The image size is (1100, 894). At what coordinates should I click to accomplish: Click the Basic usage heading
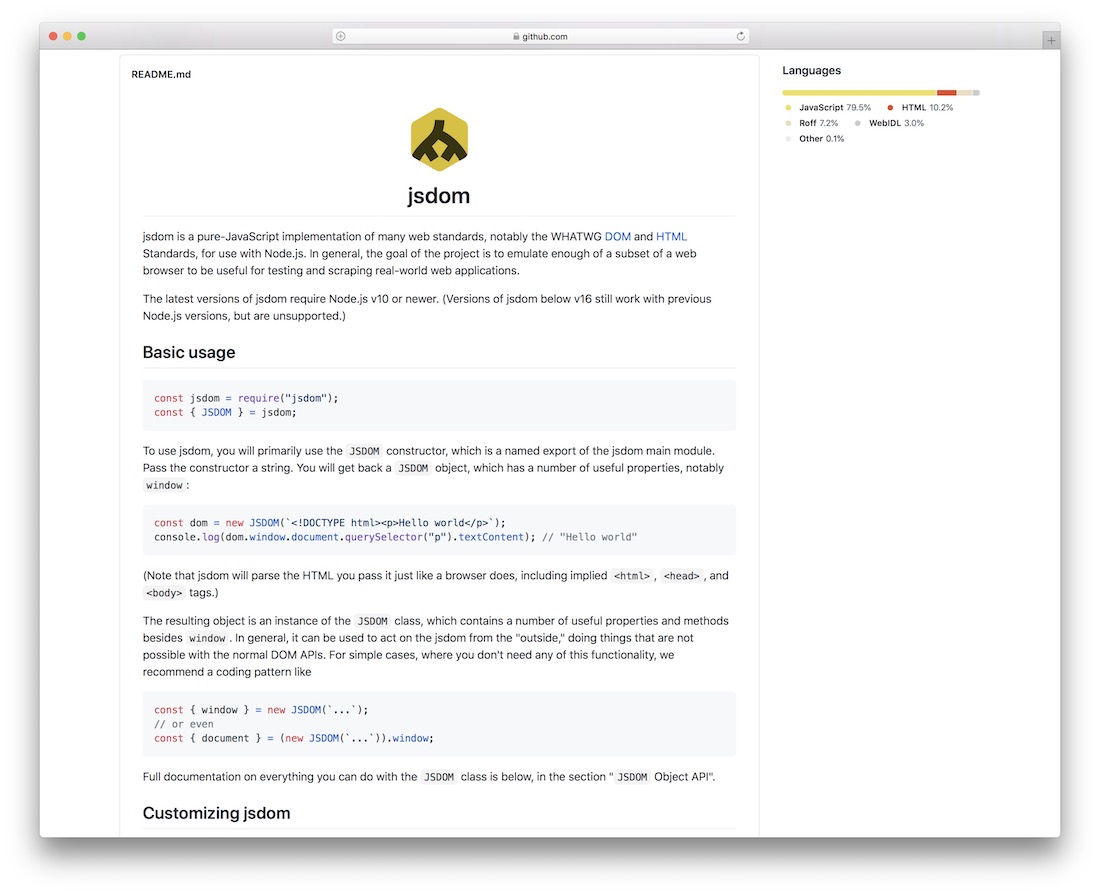coord(189,352)
